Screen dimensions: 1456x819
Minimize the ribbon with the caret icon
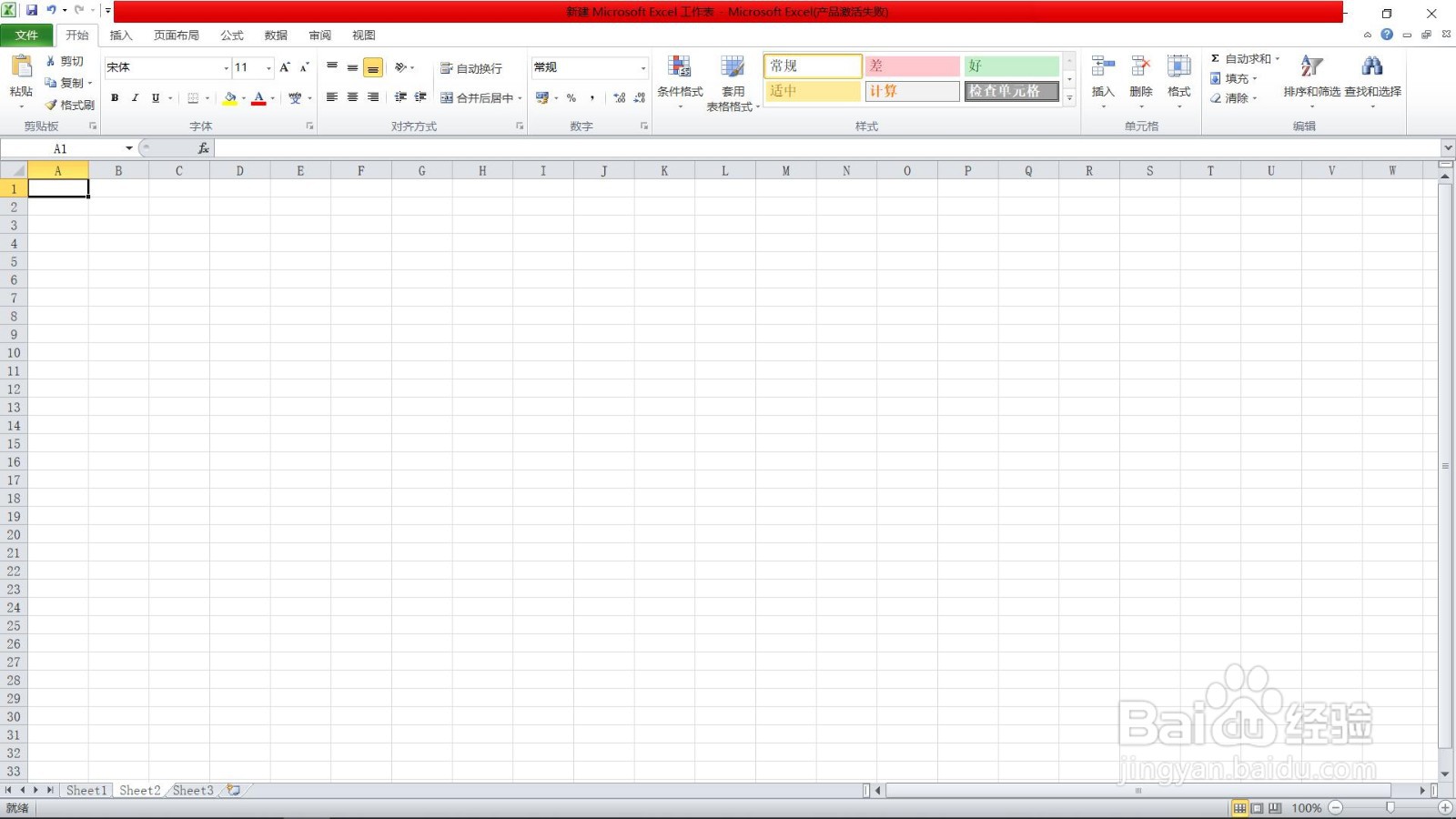(1367, 35)
